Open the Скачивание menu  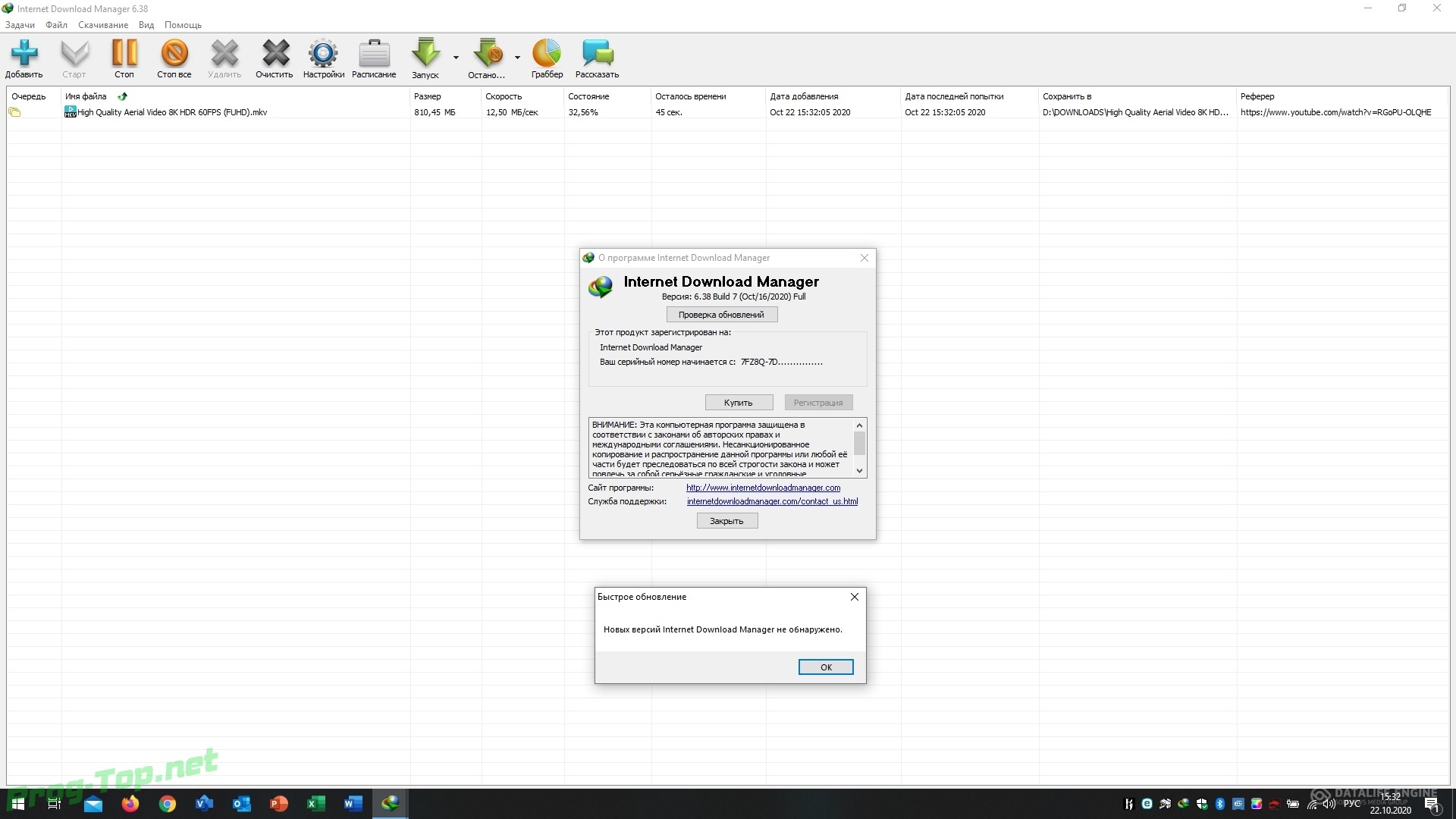[103, 25]
